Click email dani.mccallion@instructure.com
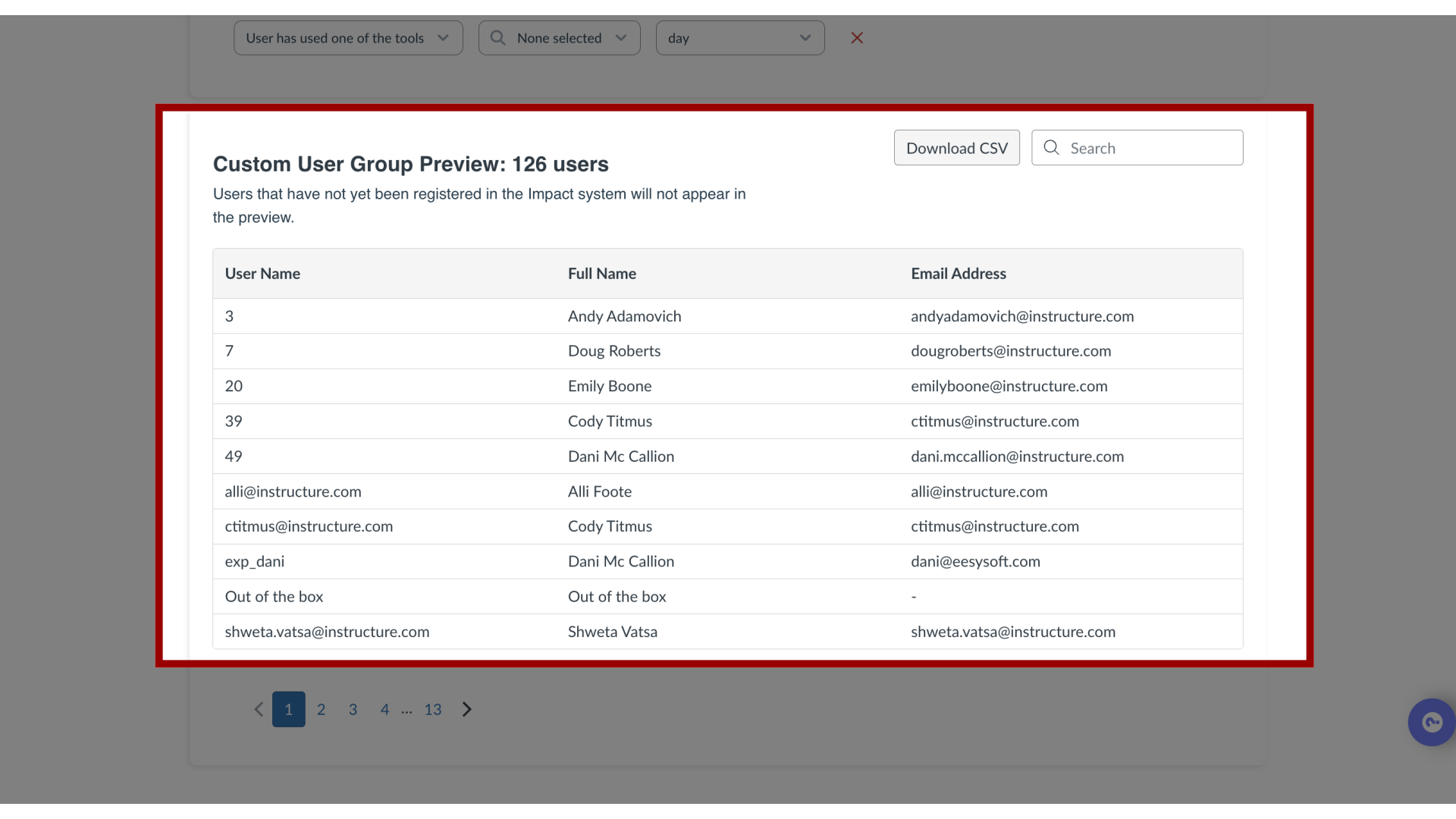Viewport: 1456px width, 819px height. coord(1018,457)
